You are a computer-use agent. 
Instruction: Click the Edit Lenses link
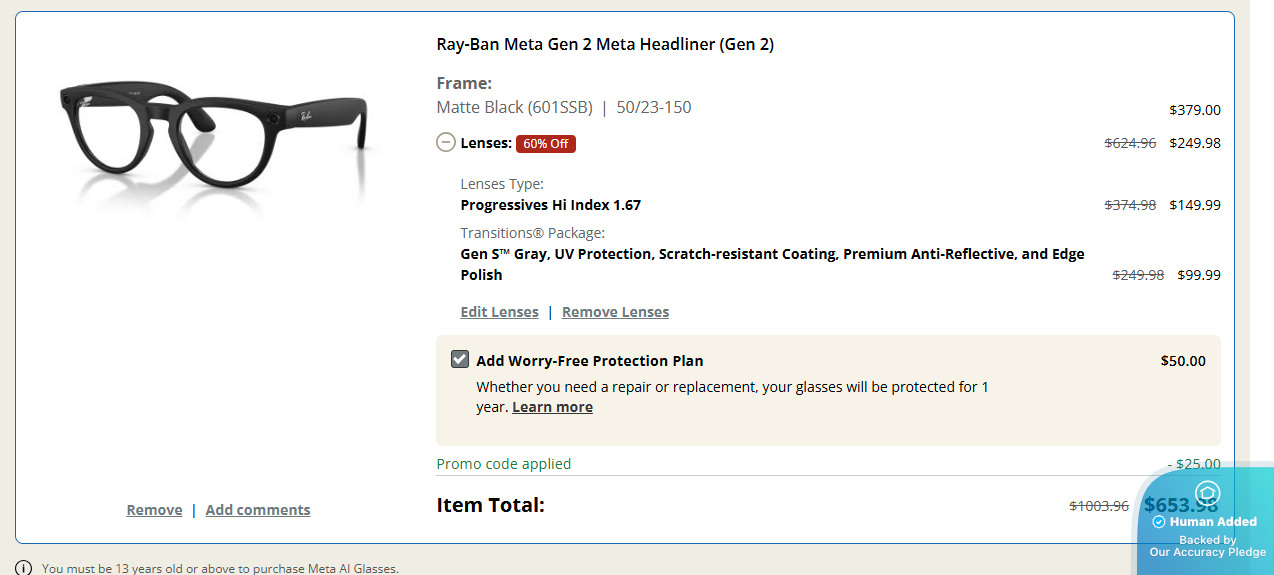(499, 312)
